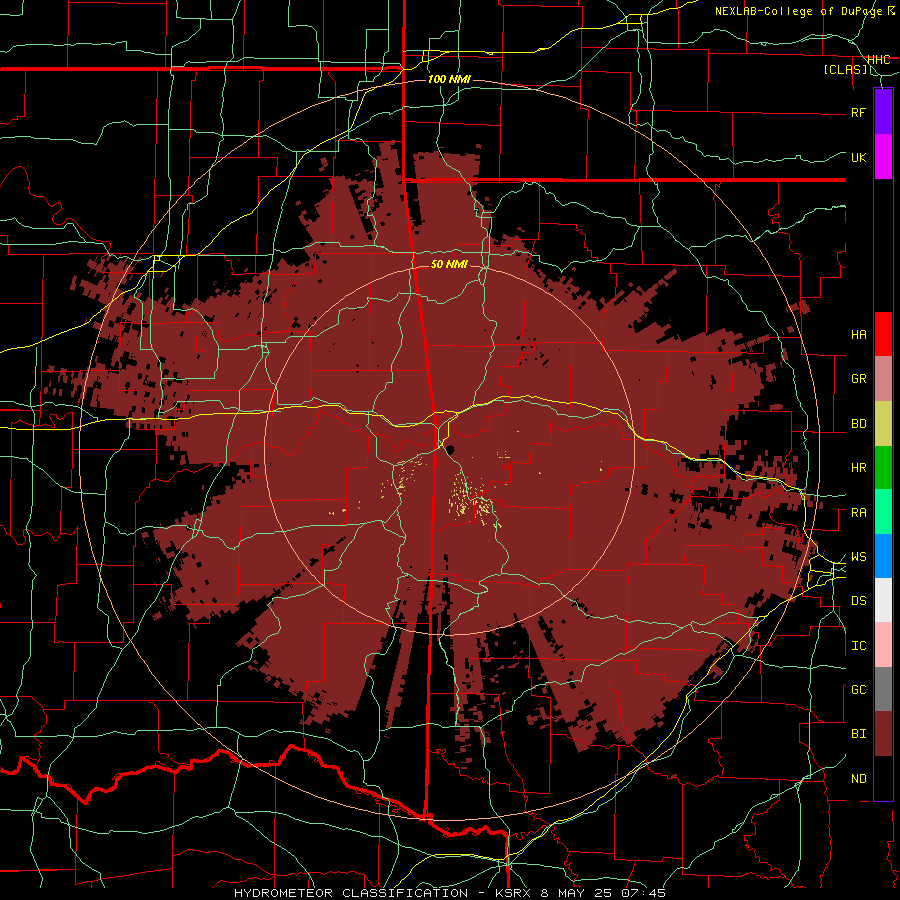Click the 100 NMI range ring label

[x=449, y=79]
